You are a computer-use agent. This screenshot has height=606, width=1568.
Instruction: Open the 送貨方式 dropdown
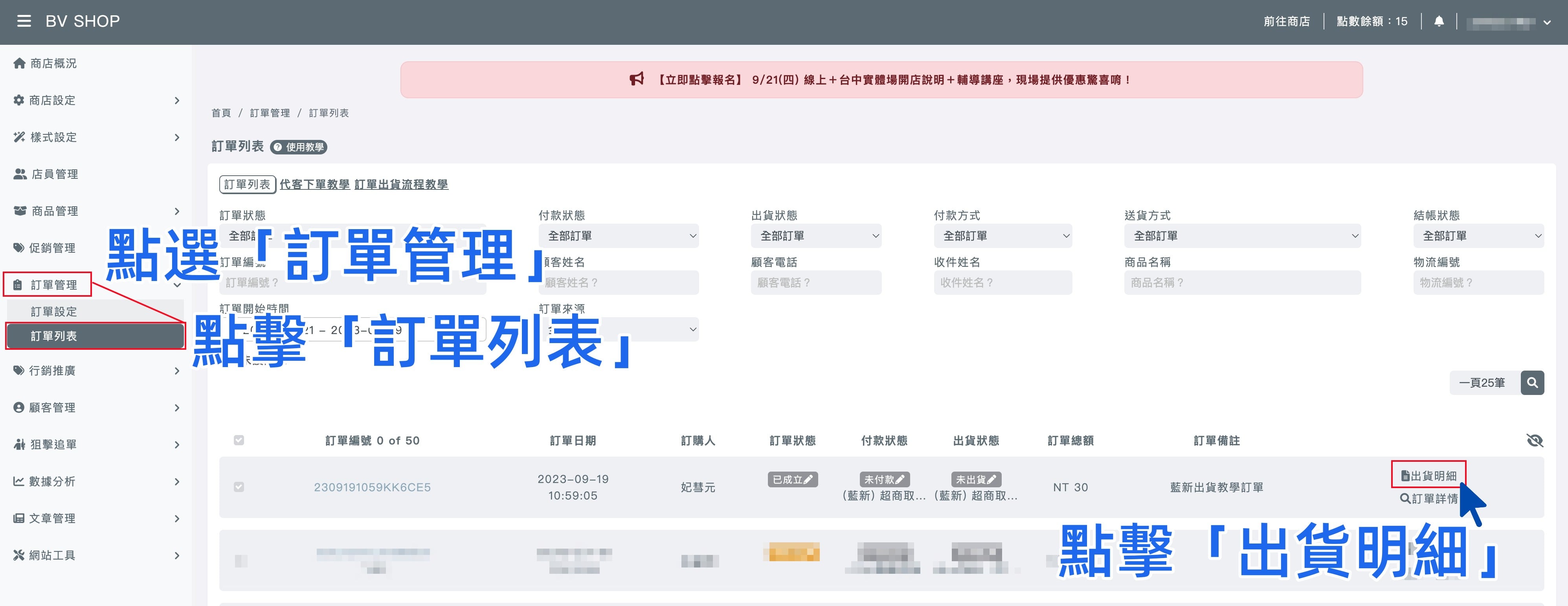1242,236
